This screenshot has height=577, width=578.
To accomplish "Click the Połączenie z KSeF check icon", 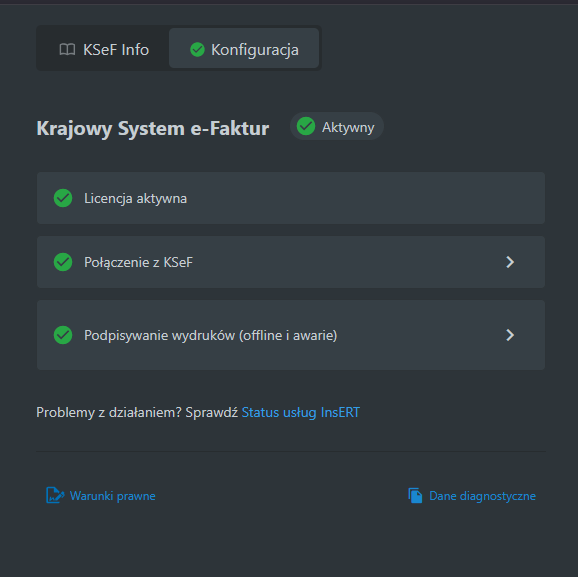I will (63, 262).
